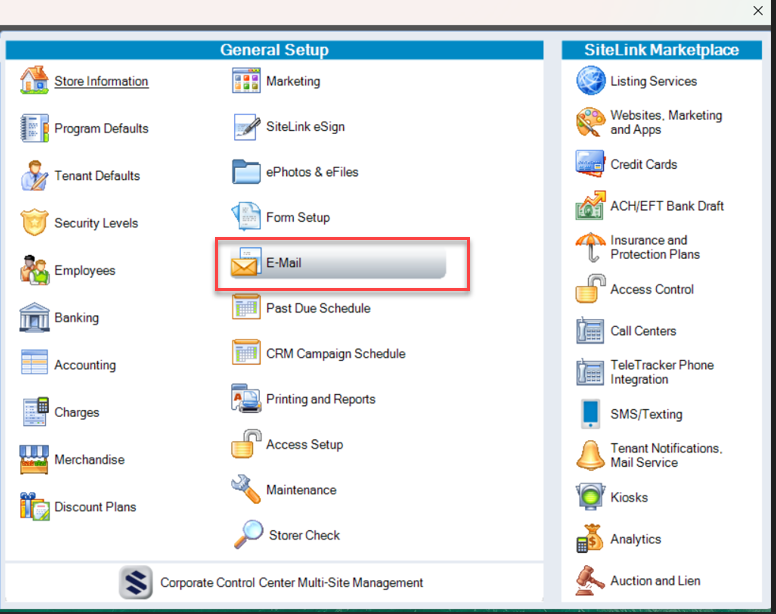Screen dimensions: 776x614
Task: Click the Access Setup padlock icon
Action: pyautogui.click(x=246, y=444)
